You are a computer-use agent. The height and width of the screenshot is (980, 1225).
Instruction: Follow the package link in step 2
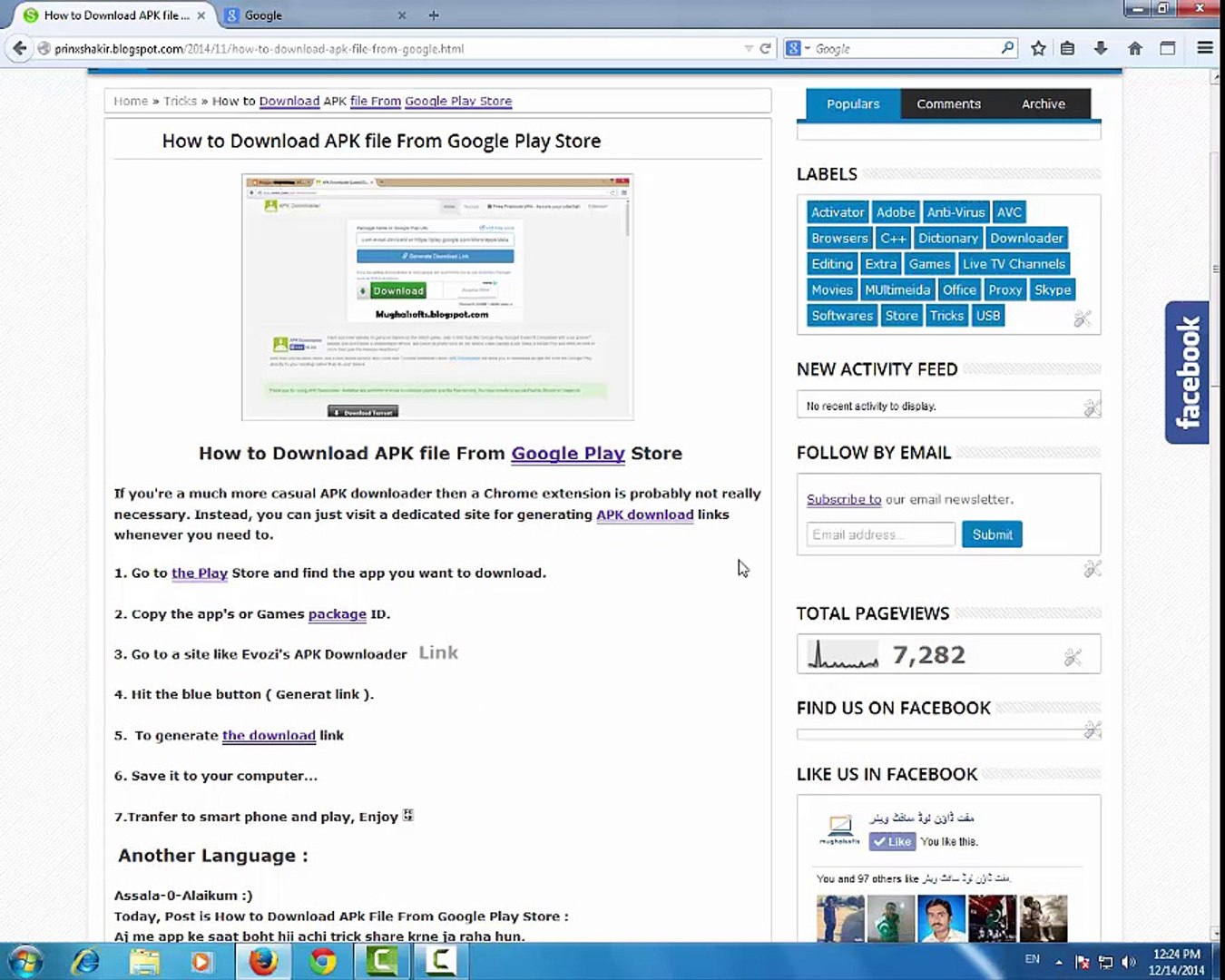(x=338, y=614)
